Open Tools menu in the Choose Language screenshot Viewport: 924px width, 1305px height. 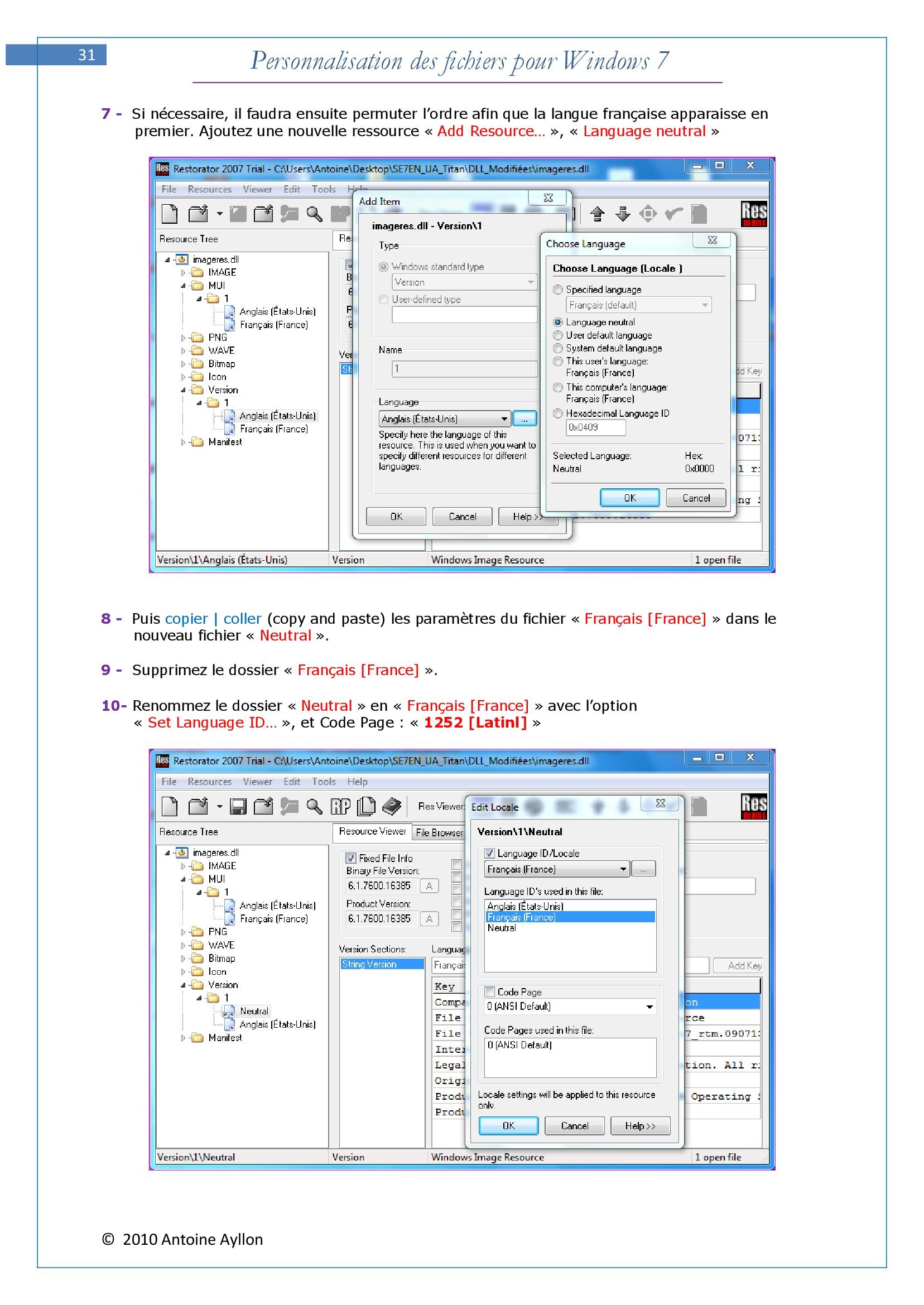coord(324,190)
